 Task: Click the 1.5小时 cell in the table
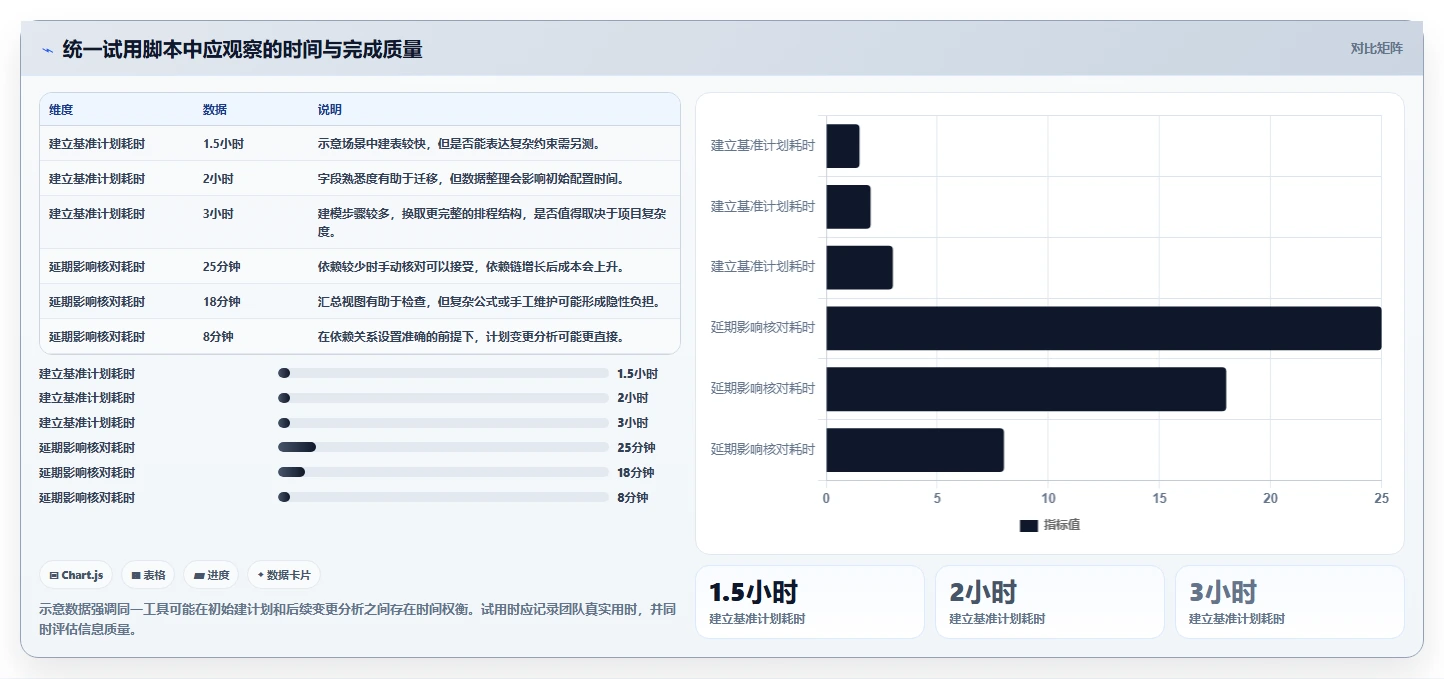click(x=223, y=144)
